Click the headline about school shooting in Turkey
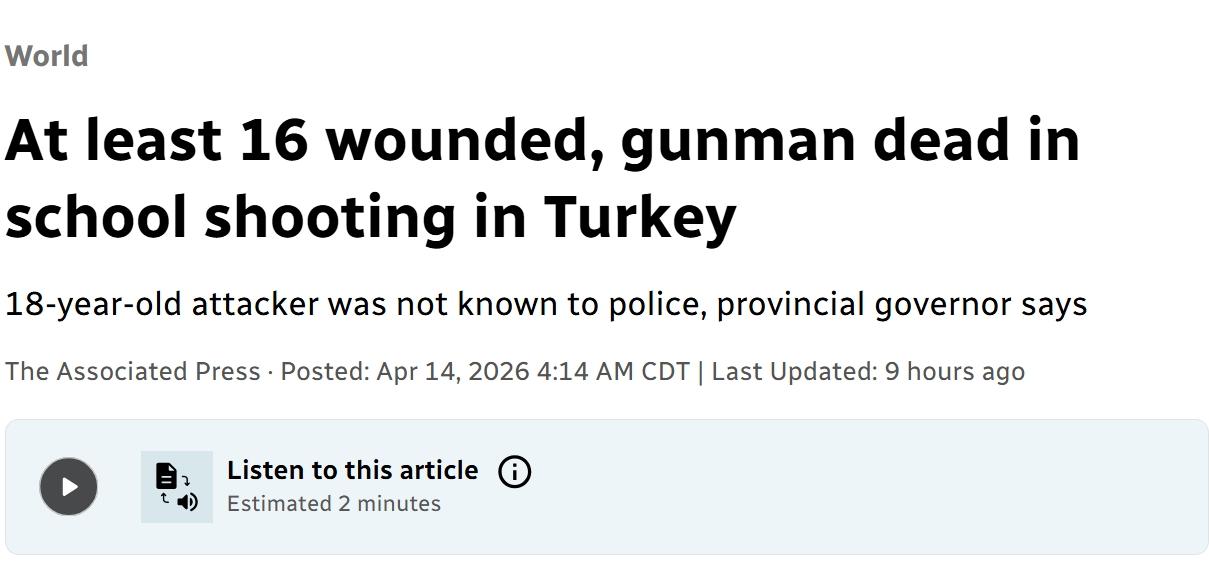Image resolution: width=1209 pixels, height=580 pixels. (543, 177)
